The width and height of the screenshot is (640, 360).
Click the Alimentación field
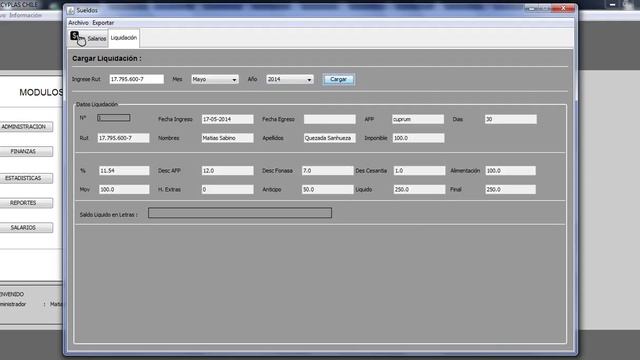click(510, 171)
